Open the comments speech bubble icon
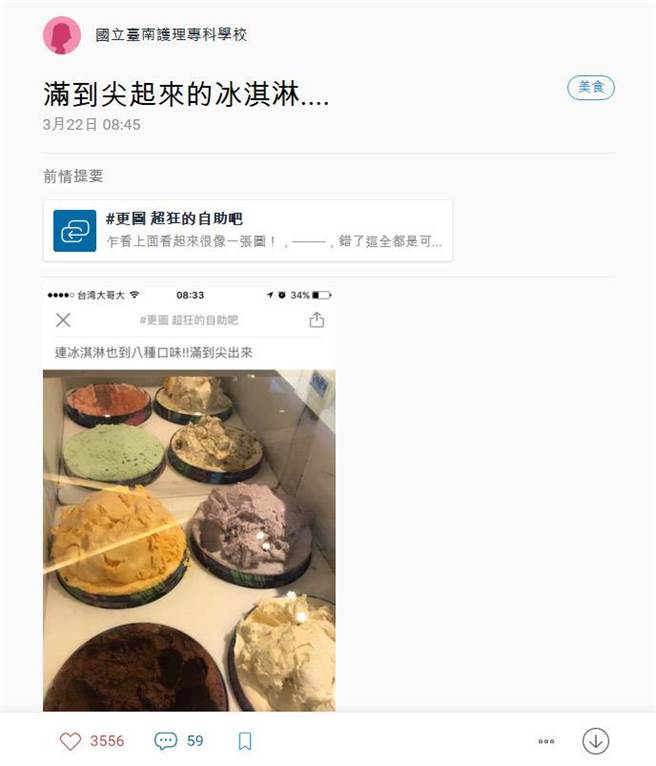Screen dimensions: 656x766 [166, 741]
